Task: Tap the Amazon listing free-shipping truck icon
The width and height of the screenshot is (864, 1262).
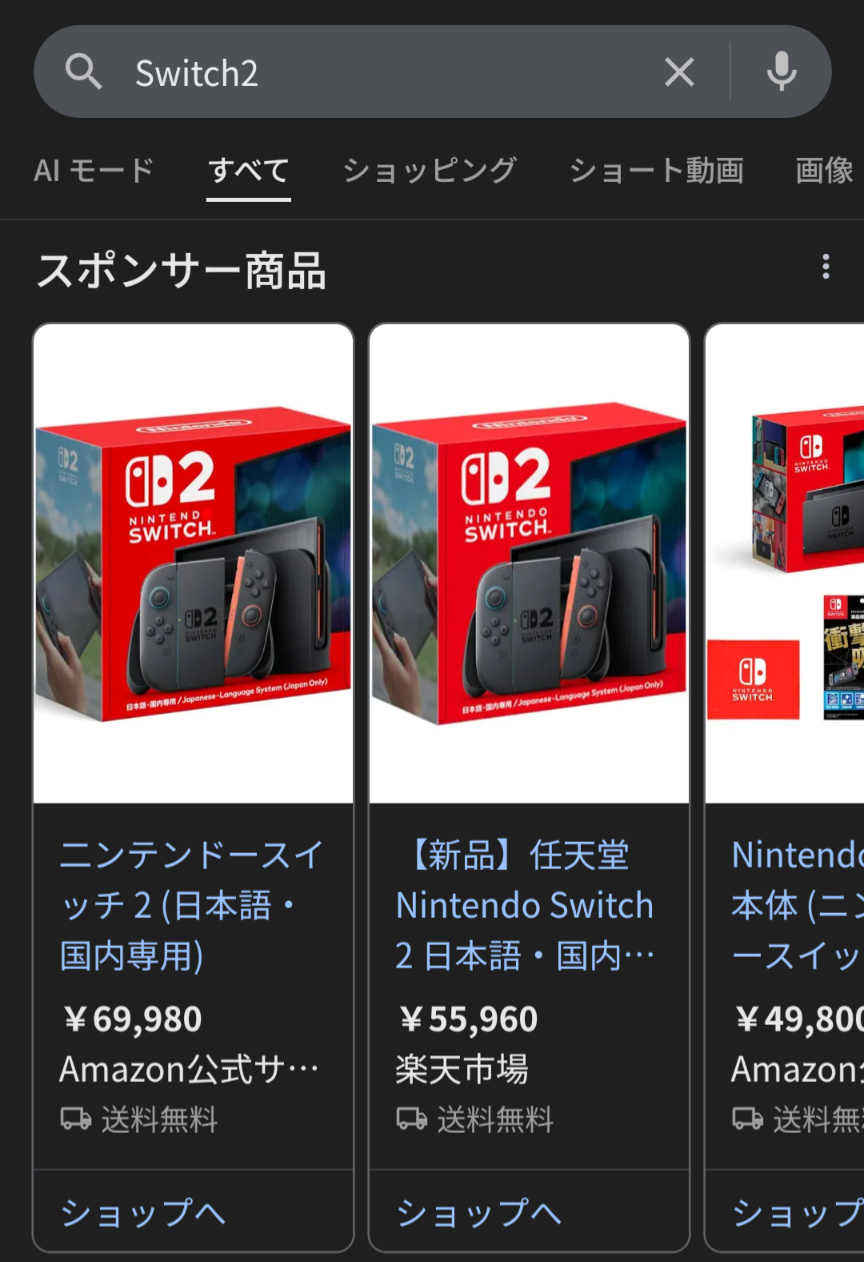Action: pyautogui.click(x=75, y=1119)
